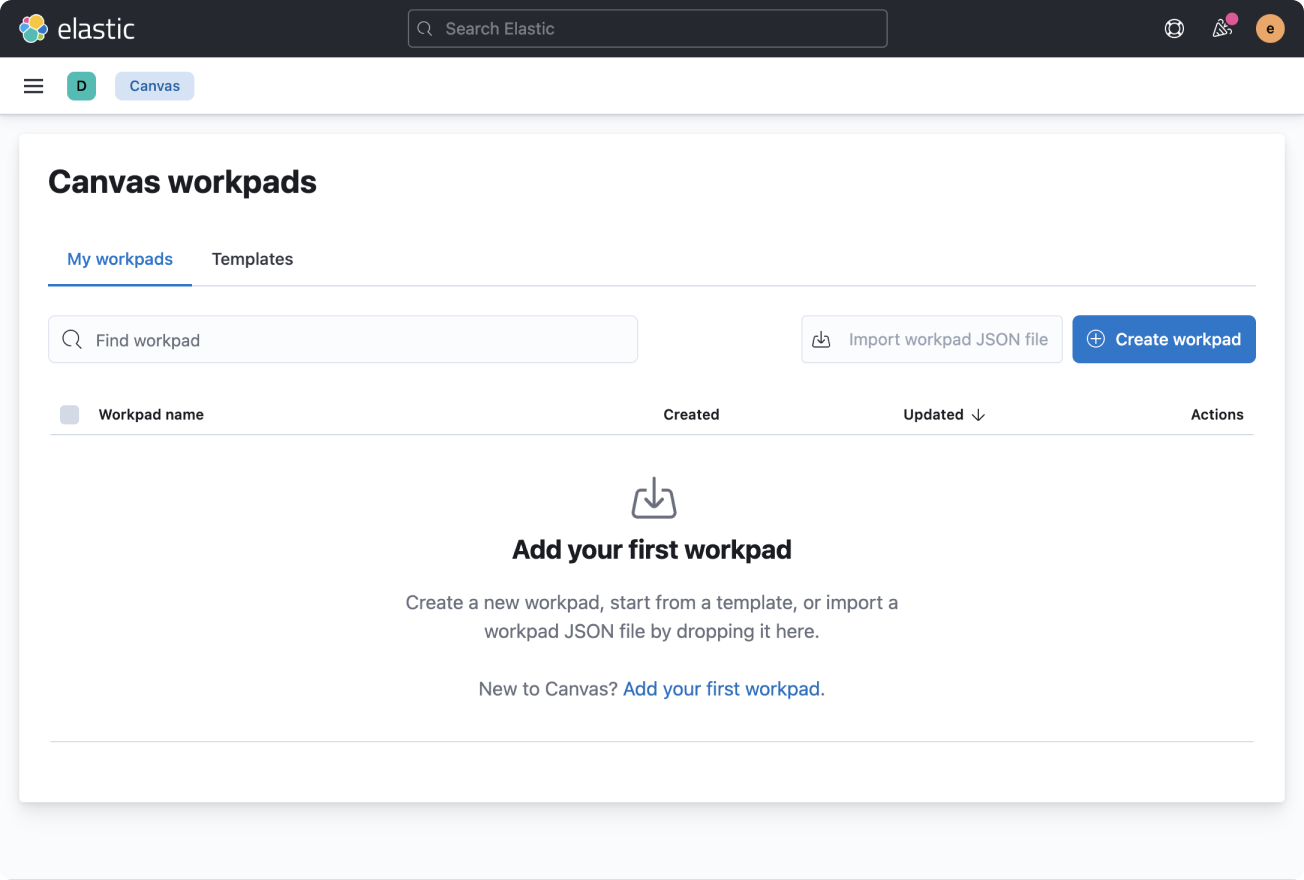
Task: Click the green D space avatar
Action: [x=81, y=86]
